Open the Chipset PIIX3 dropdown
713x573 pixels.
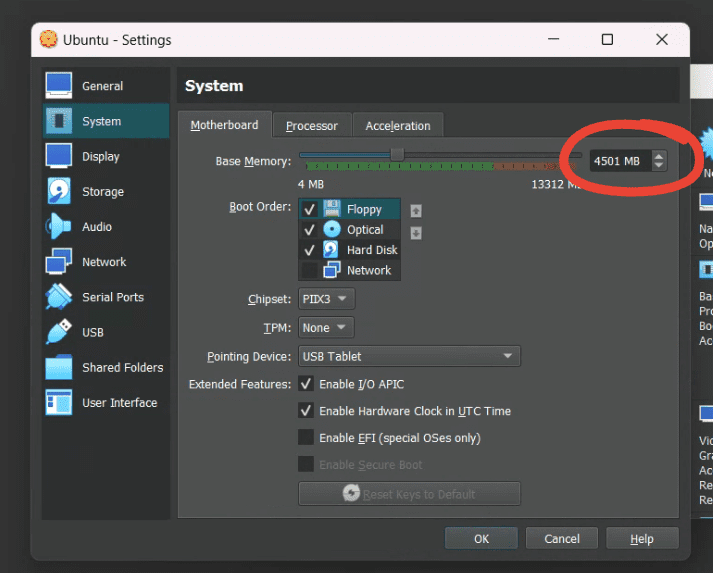click(326, 299)
